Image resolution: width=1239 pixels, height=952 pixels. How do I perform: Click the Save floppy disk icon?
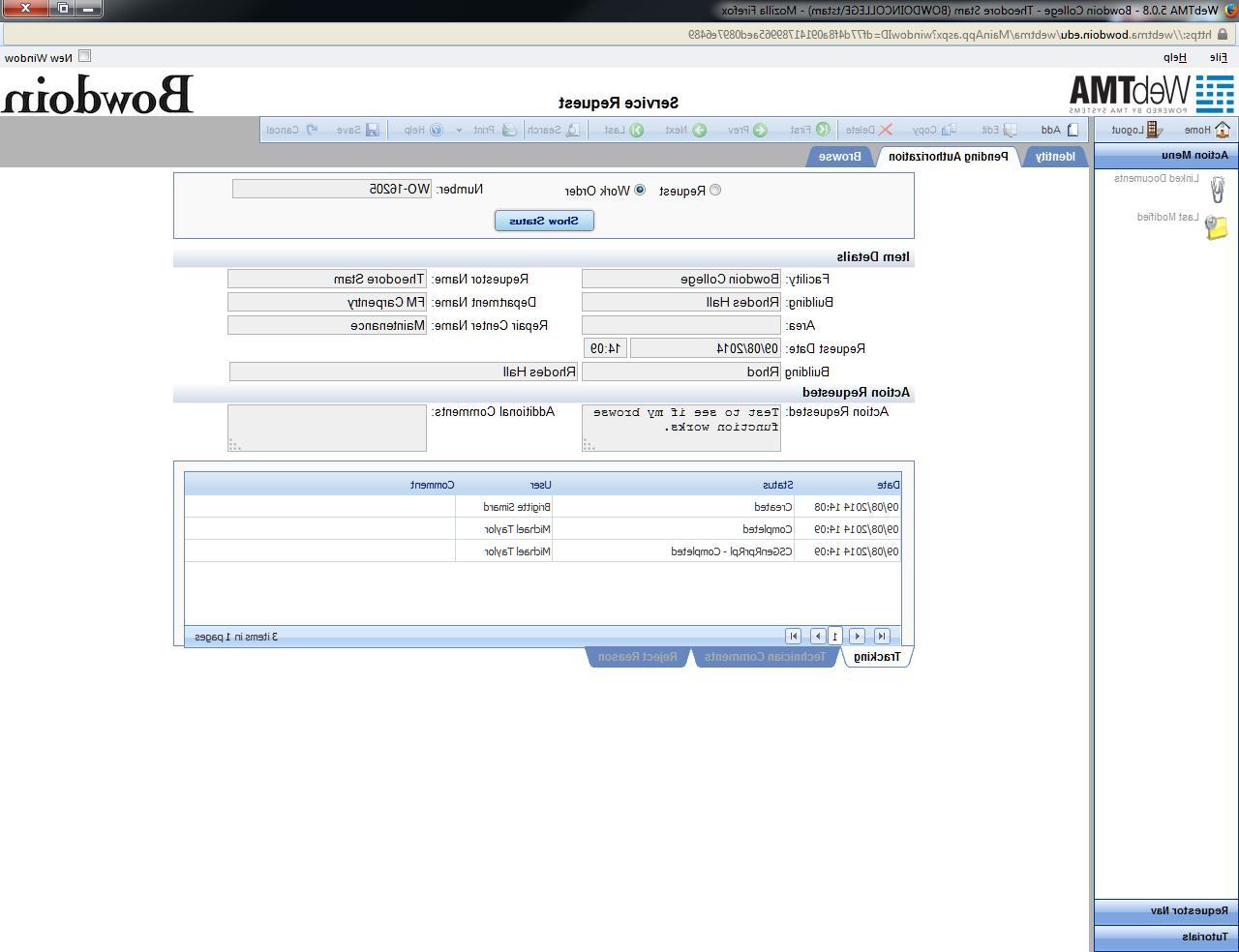coord(373,130)
